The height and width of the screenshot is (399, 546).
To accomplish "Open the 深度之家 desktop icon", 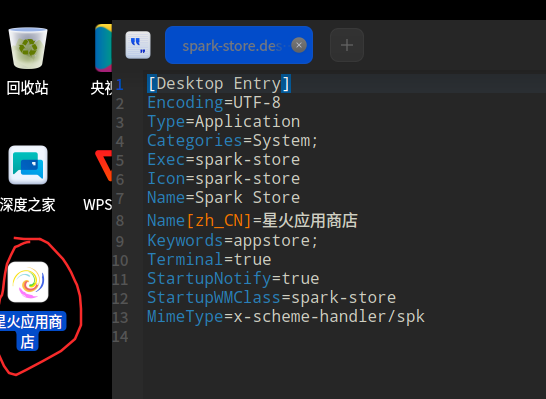I will (28, 165).
